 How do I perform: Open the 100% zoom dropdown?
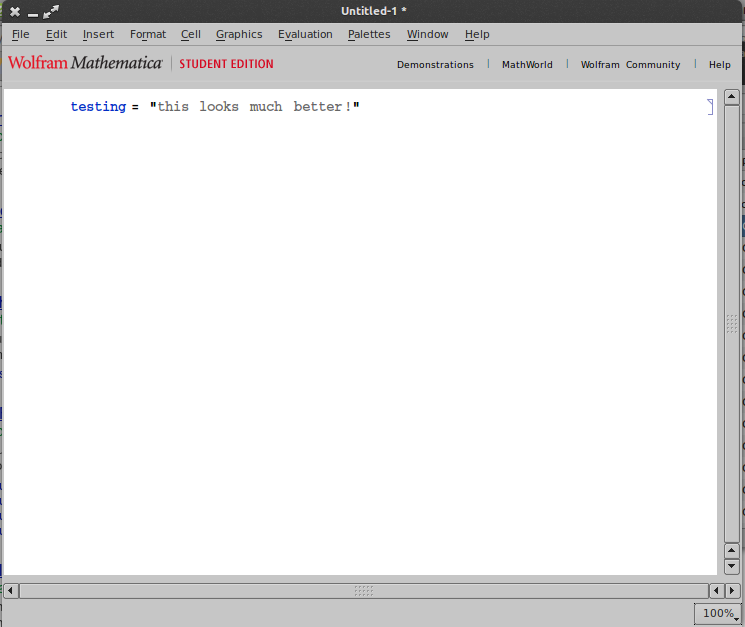718,613
